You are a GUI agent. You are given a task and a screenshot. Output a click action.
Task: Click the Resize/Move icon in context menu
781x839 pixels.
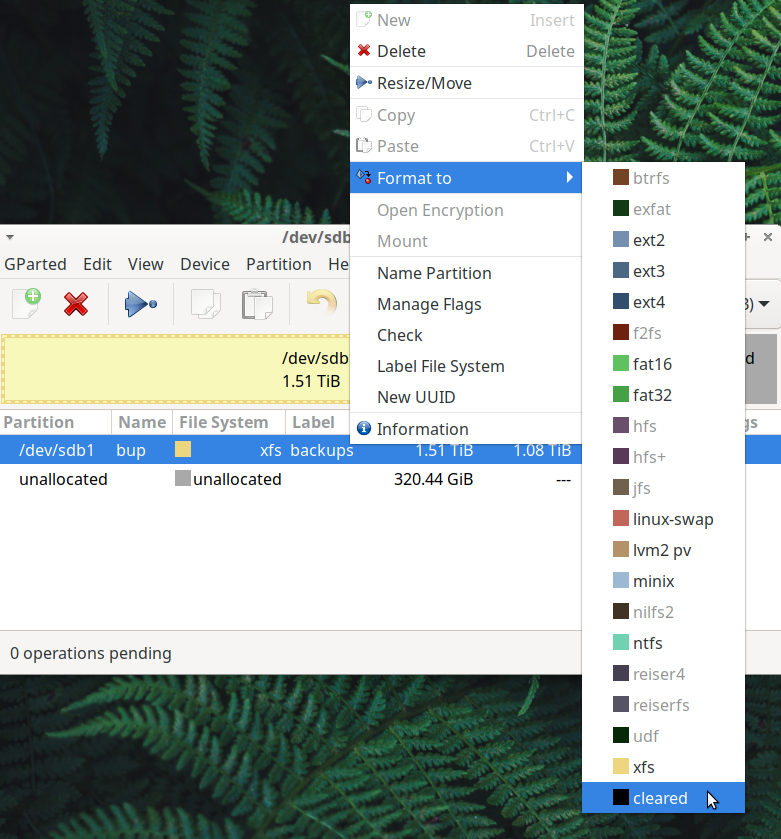[364, 82]
